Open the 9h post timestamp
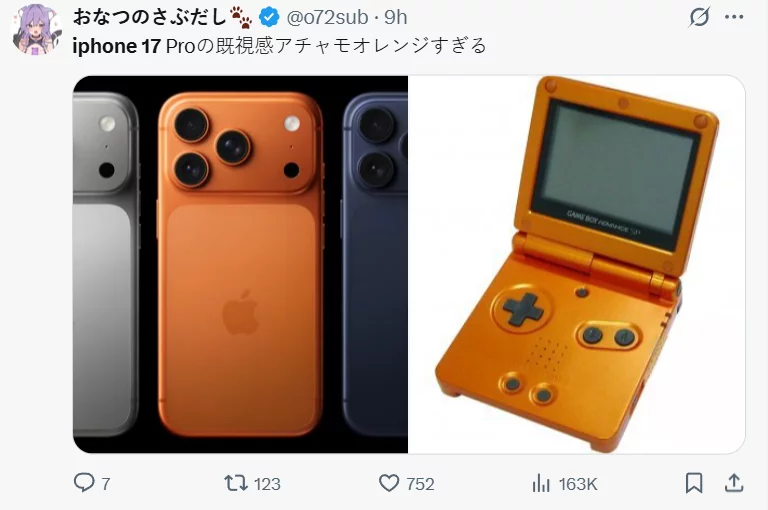Screen dimensions: 768x510 (395, 17)
